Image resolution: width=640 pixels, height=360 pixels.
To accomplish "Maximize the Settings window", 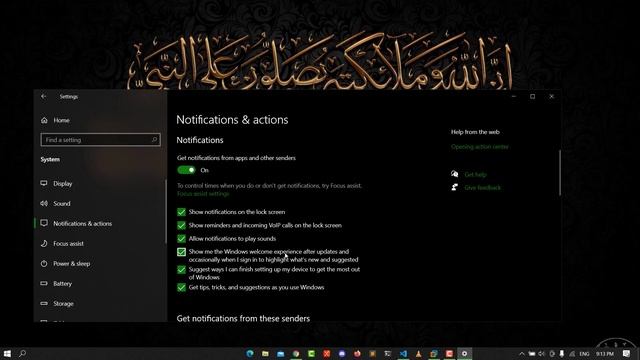I will tap(532, 96).
